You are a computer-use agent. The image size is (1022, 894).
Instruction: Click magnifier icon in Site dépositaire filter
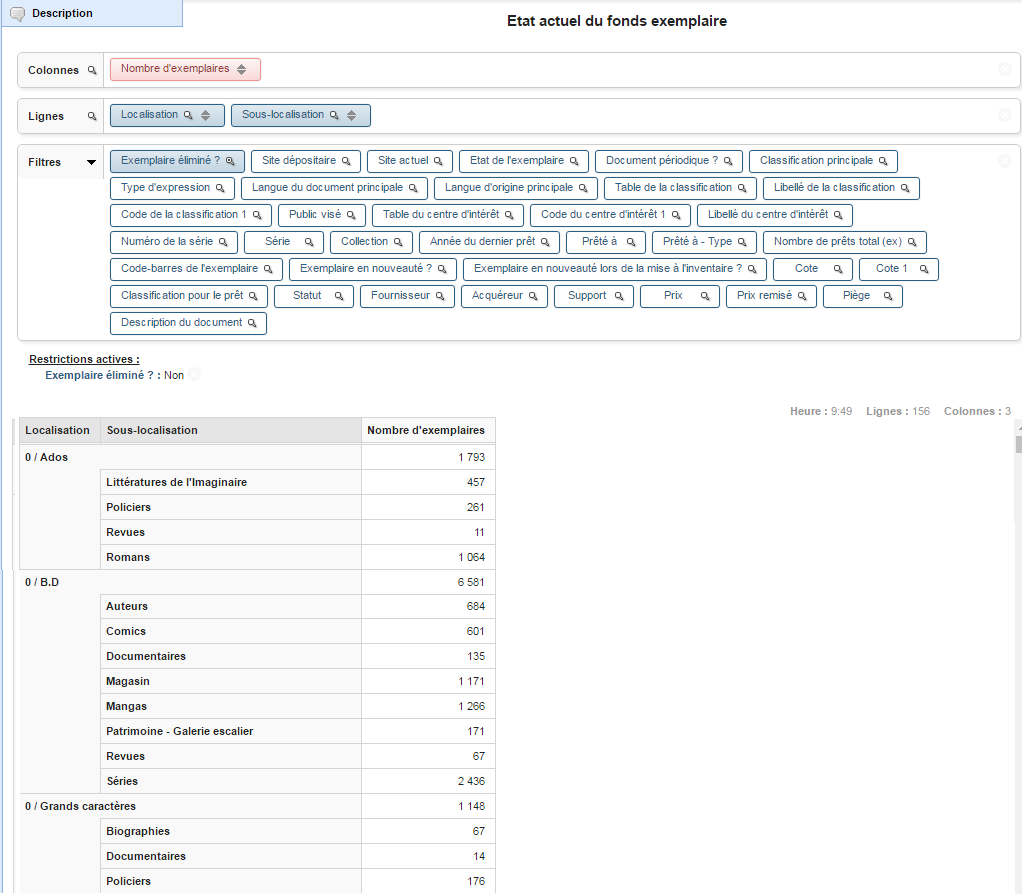click(347, 161)
